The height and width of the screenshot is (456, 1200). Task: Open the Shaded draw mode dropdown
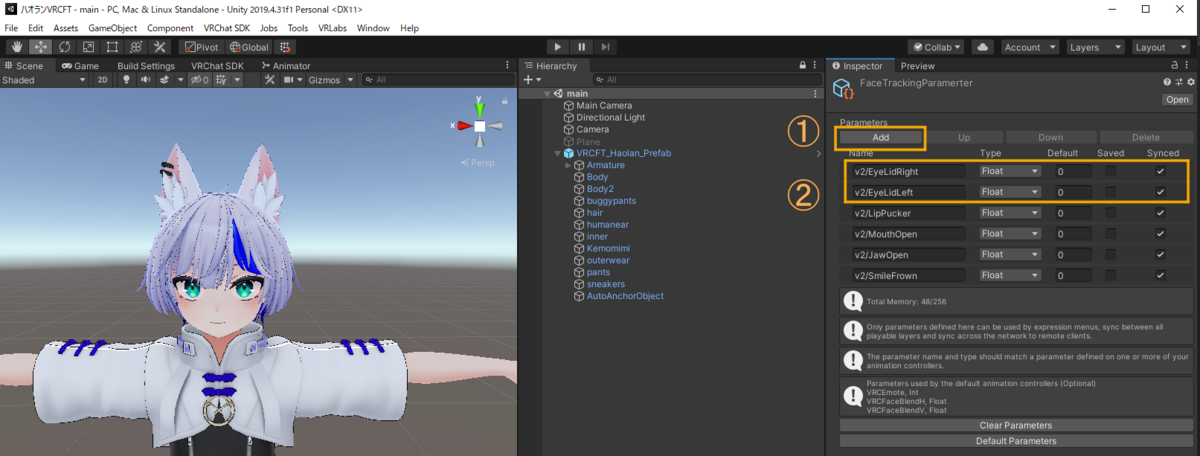44,80
